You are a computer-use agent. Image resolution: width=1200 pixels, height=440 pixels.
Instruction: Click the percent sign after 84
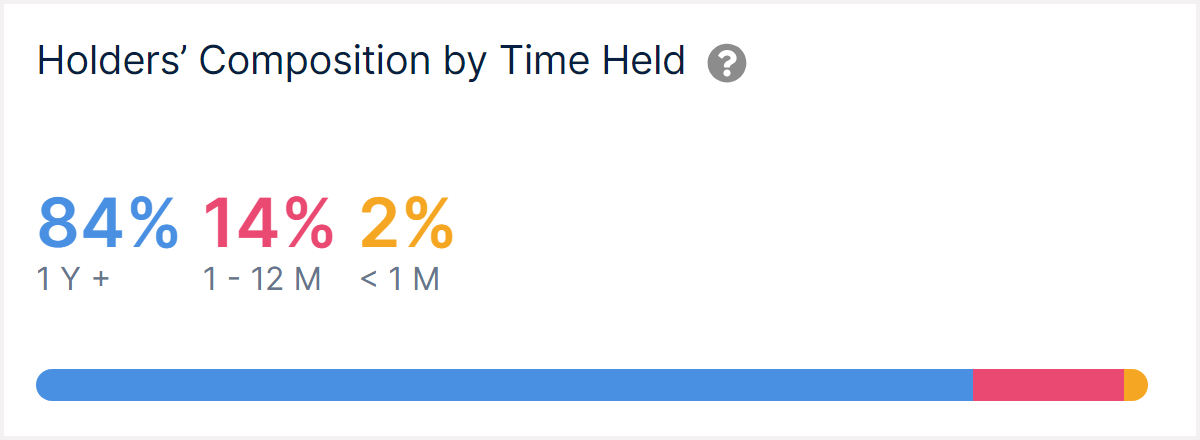pyautogui.click(x=153, y=224)
